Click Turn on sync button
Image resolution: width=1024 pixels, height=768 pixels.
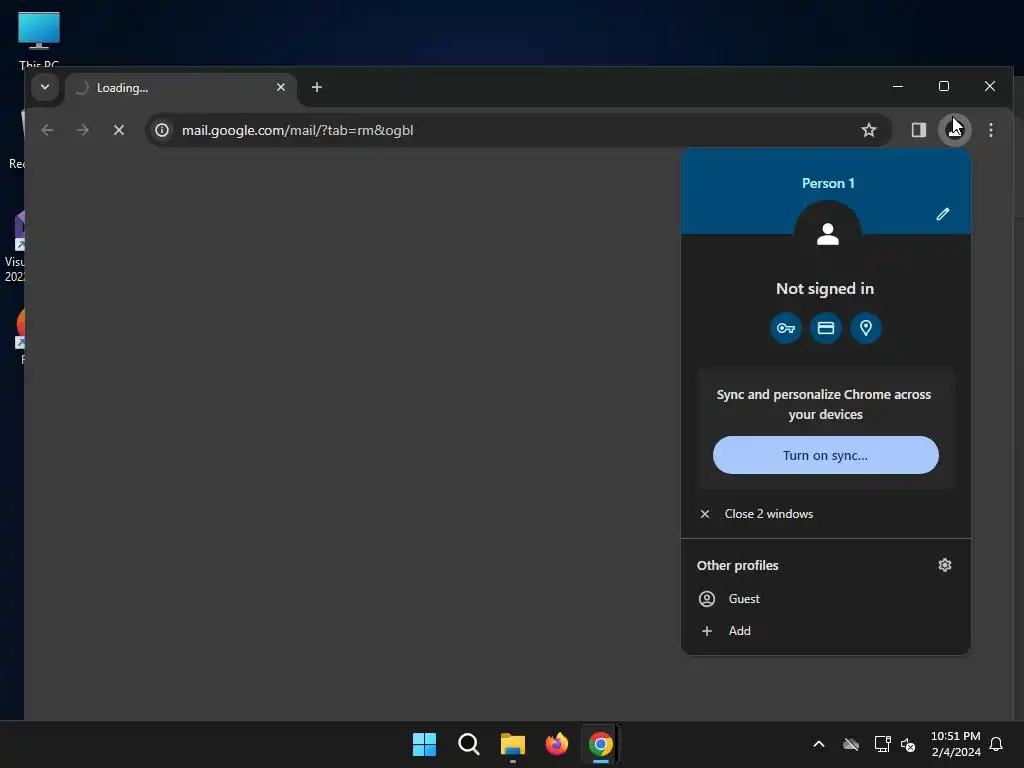click(825, 455)
